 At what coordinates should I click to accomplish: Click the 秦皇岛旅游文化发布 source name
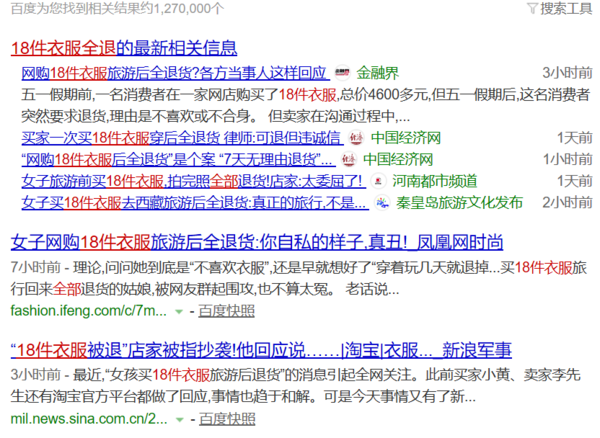point(459,203)
